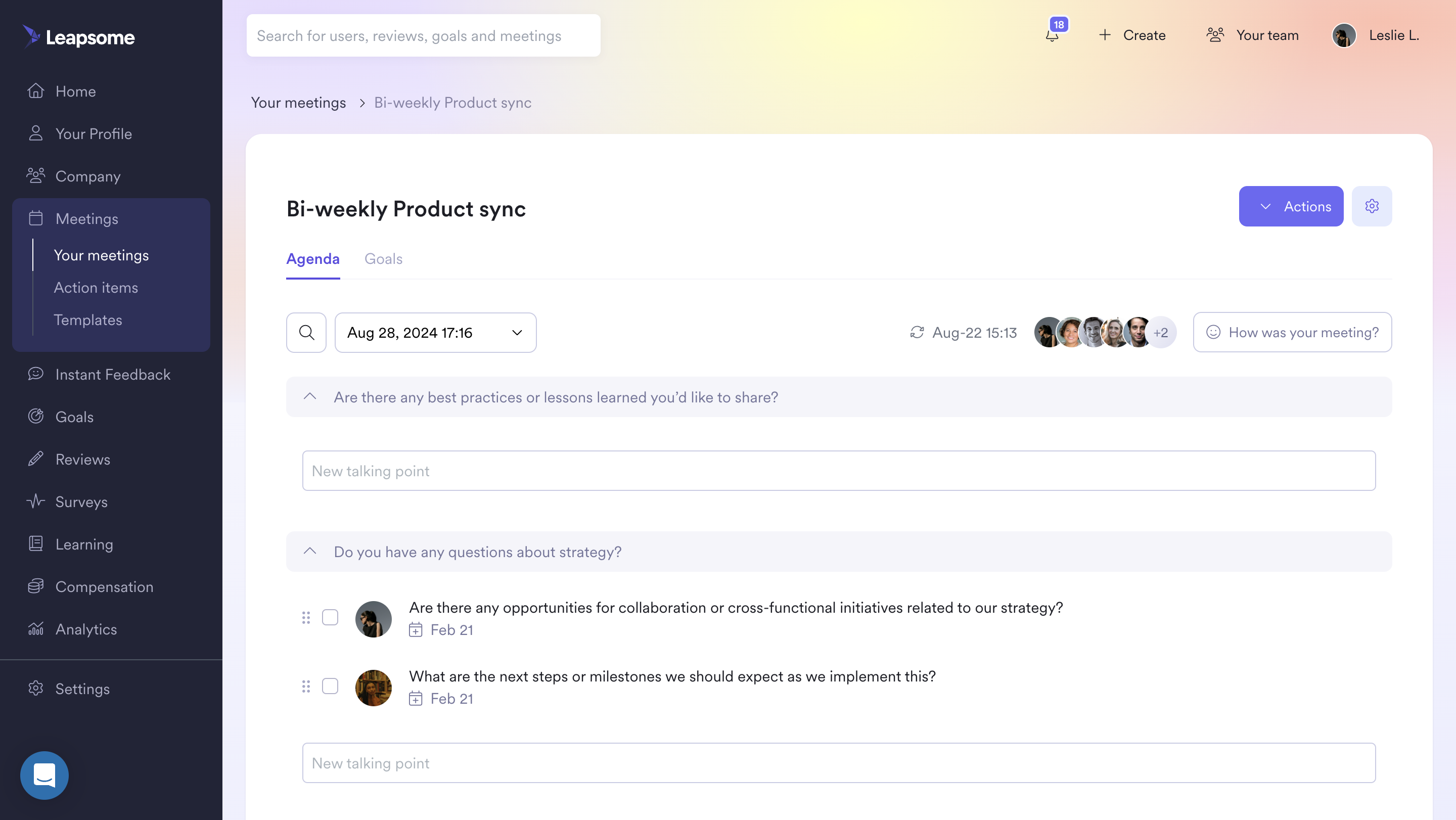The height and width of the screenshot is (820, 1456).
Task: Click calendar icon under collaboration talking point
Action: click(x=416, y=630)
